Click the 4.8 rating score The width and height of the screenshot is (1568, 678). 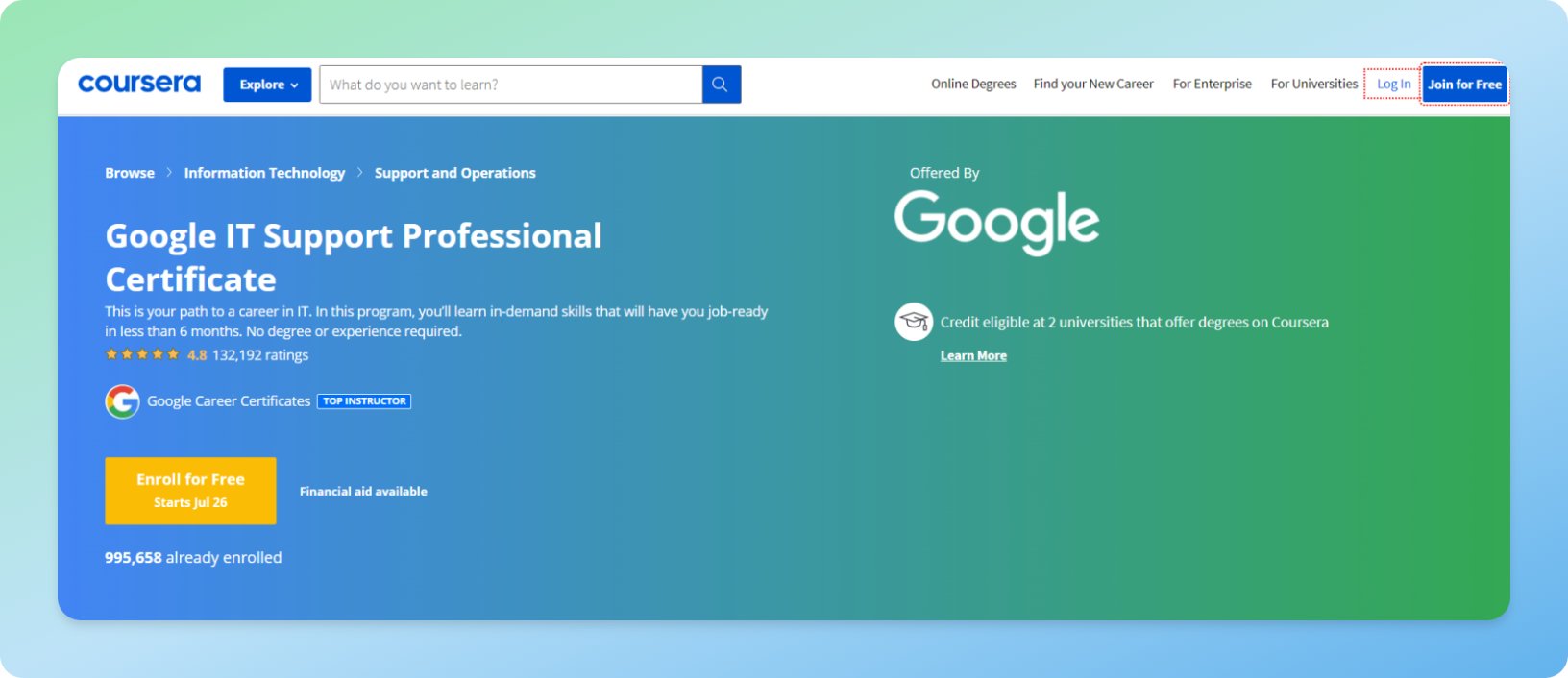click(197, 355)
